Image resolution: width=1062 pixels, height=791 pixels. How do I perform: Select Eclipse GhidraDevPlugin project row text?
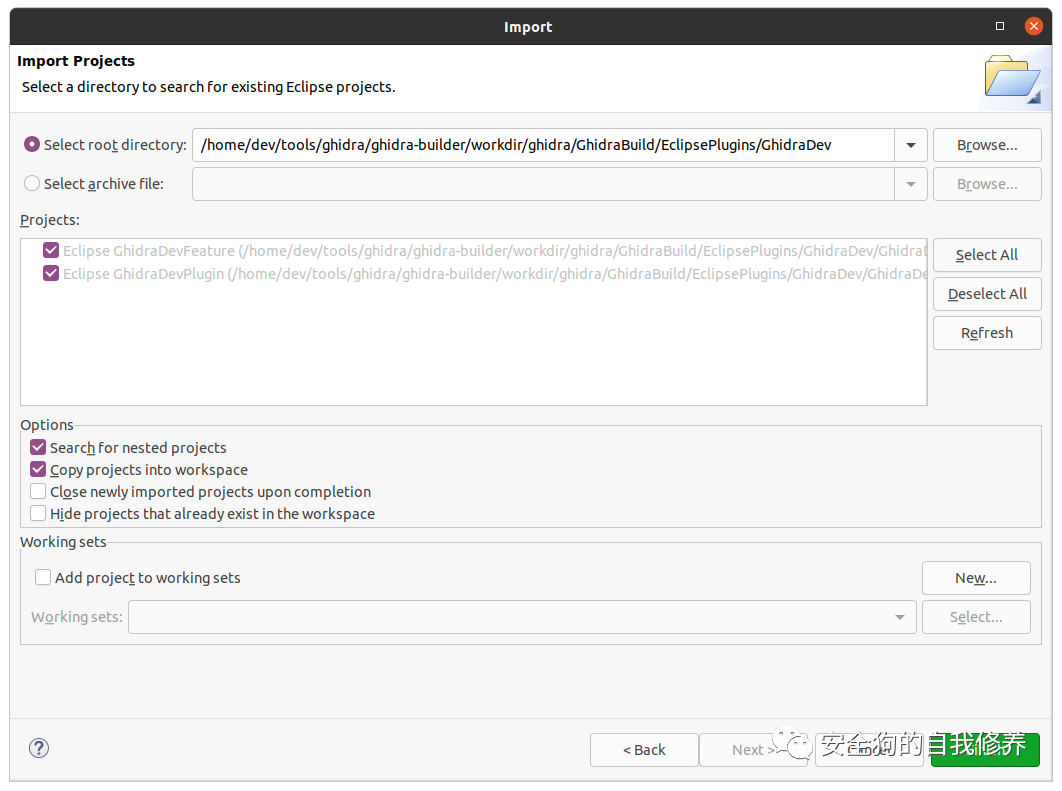[x=494, y=274]
